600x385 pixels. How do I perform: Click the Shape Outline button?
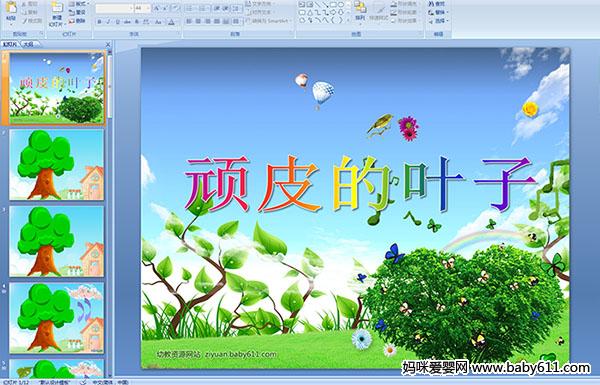click(x=406, y=12)
